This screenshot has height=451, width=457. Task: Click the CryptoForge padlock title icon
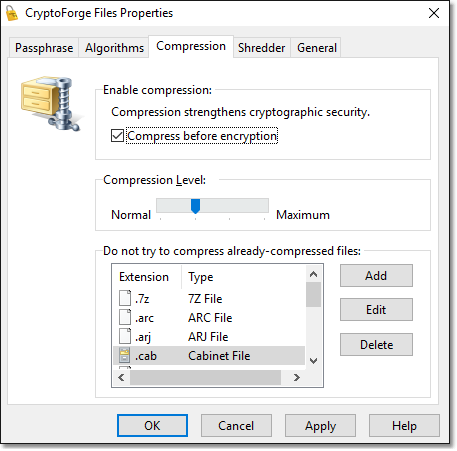click(x=12, y=13)
